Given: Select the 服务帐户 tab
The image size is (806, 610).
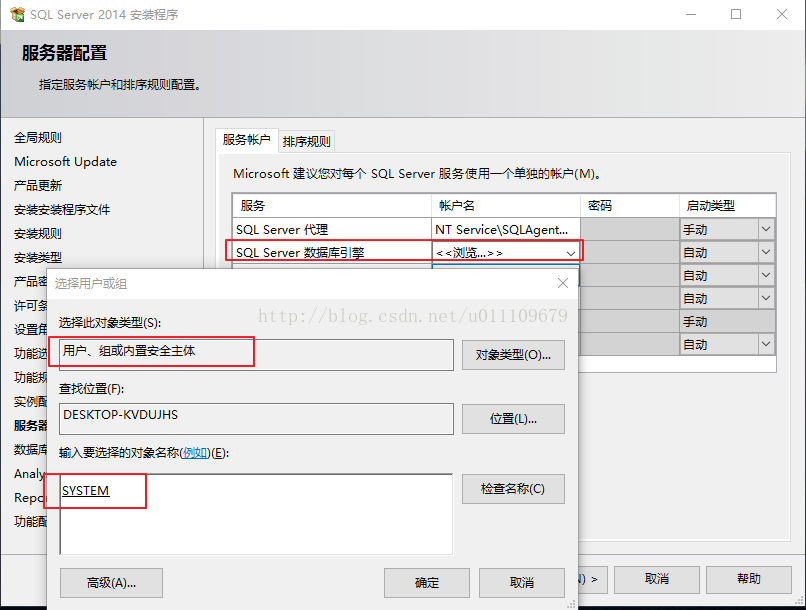Looking at the screenshot, I should 247,140.
